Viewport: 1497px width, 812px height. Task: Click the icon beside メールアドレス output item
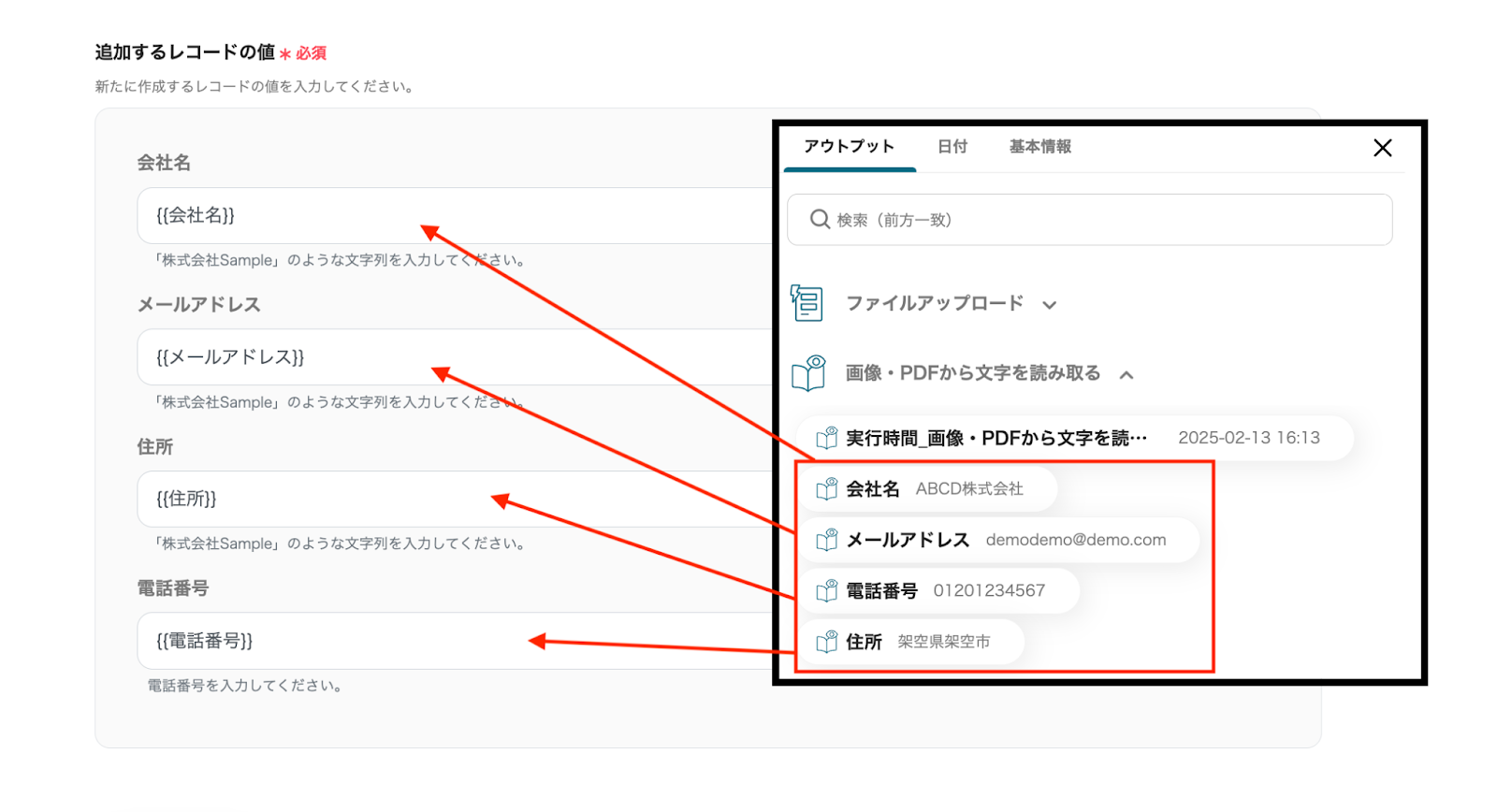tap(826, 541)
